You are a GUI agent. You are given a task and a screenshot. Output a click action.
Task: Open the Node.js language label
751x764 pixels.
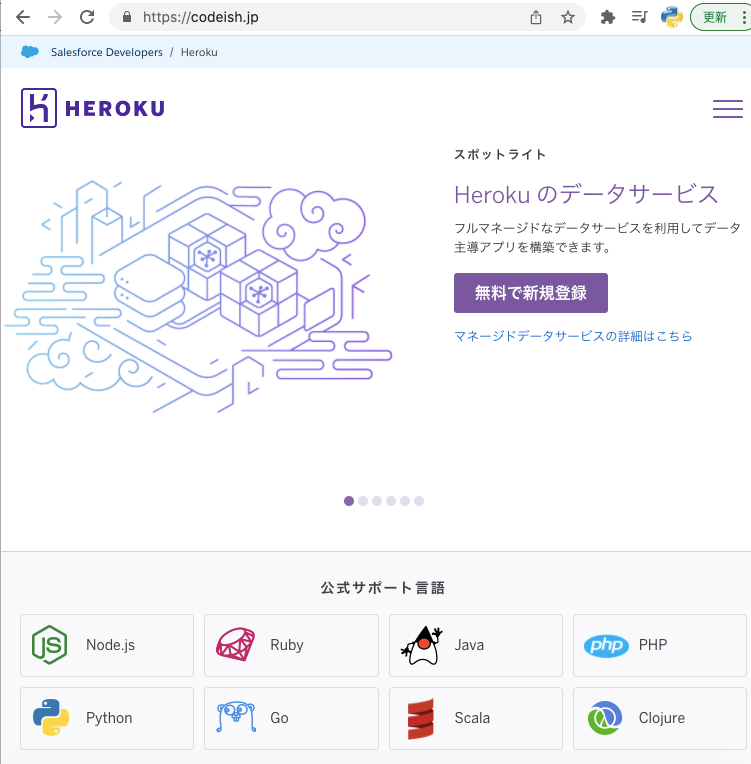click(x=110, y=645)
